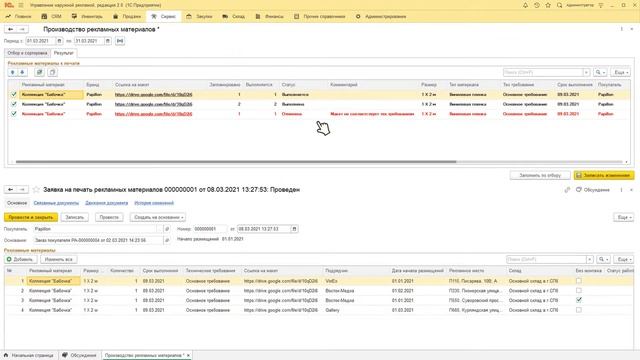
Task: Click Записать изменения button
Action: click(604, 175)
